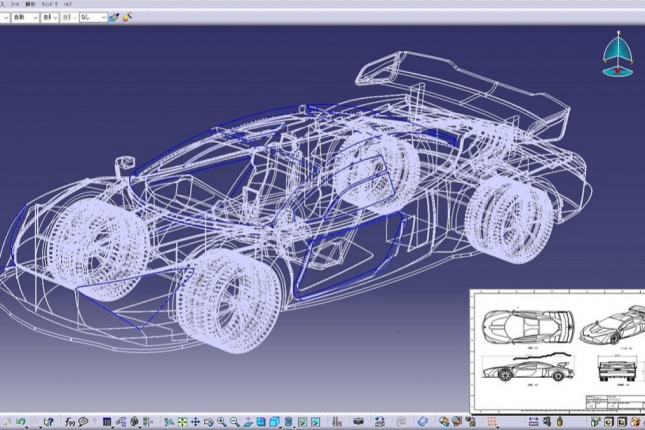
Task: Click the Zoom Out magnifier icon
Action: pyautogui.click(x=234, y=422)
